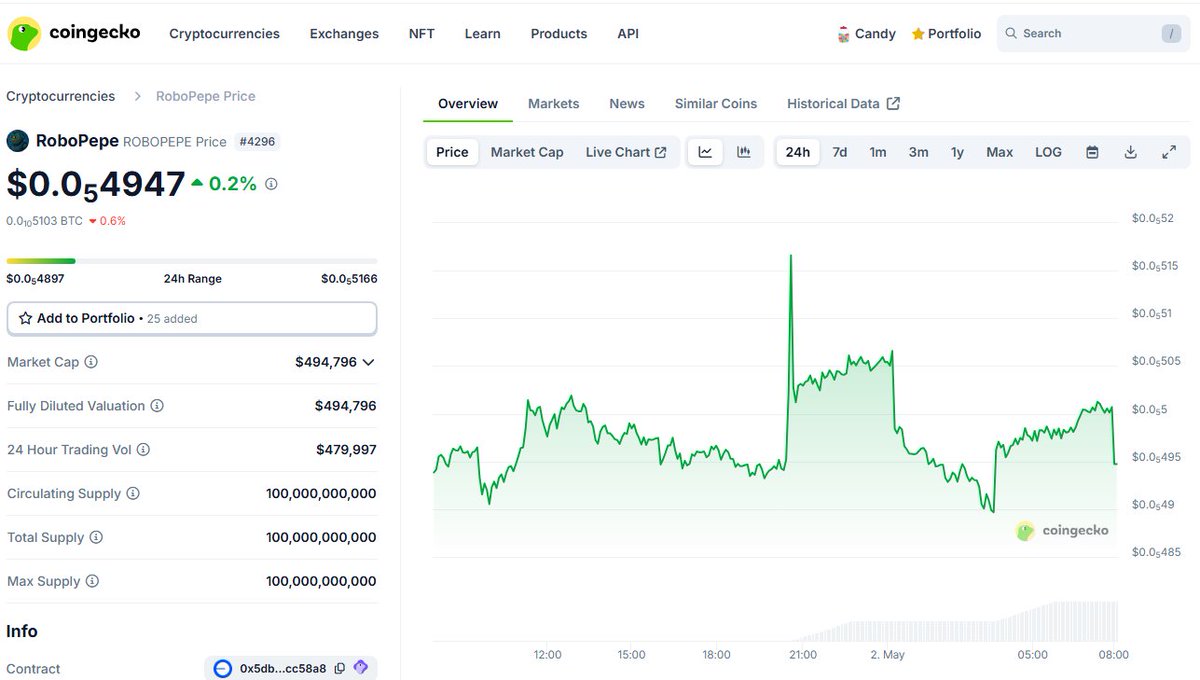The image size is (1200, 680).
Task: Open the Products nav menu
Action: (x=559, y=33)
